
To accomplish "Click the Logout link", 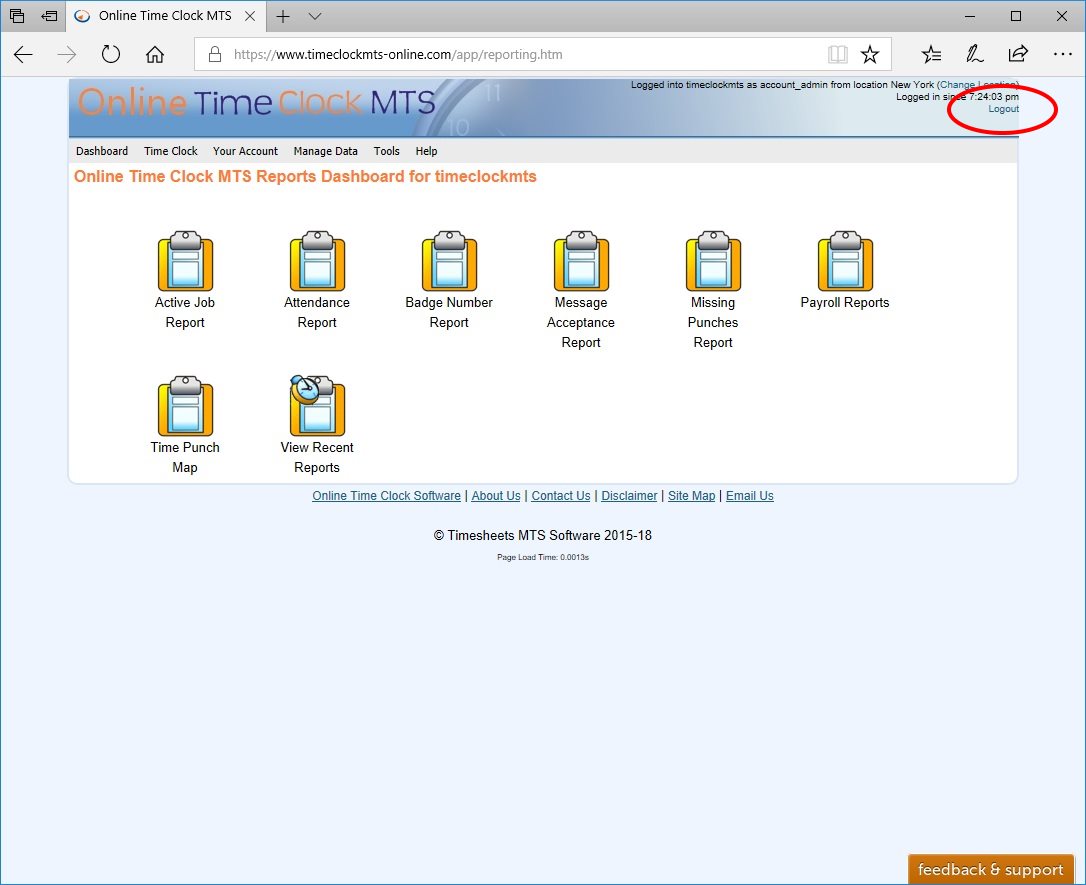I will pyautogui.click(x=1003, y=108).
